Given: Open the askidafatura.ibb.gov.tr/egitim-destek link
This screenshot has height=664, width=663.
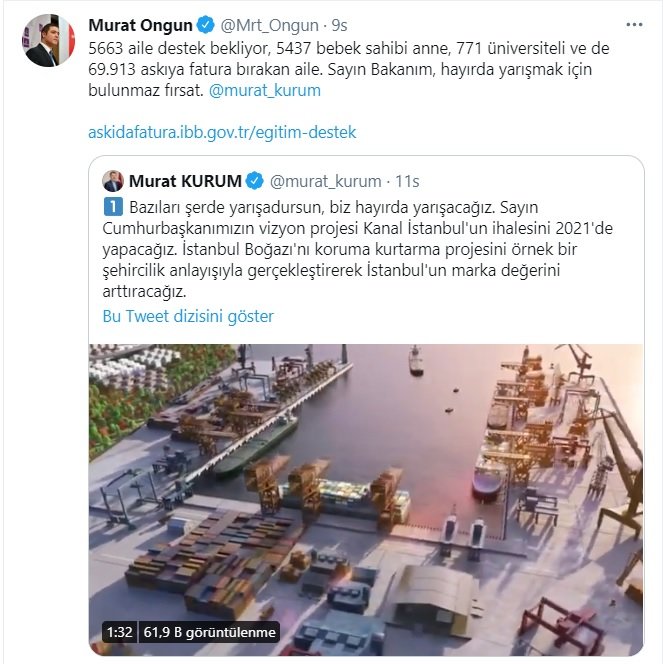Looking at the screenshot, I should (222, 131).
